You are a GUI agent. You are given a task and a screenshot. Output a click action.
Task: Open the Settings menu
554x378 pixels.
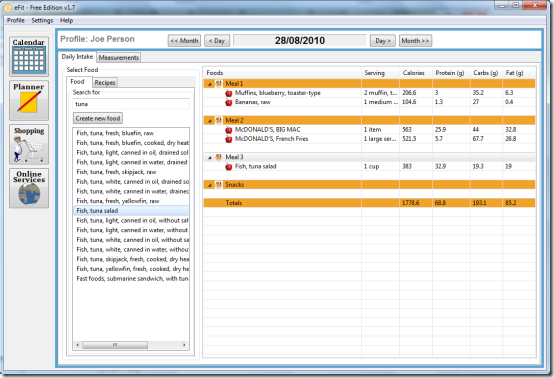click(x=42, y=20)
